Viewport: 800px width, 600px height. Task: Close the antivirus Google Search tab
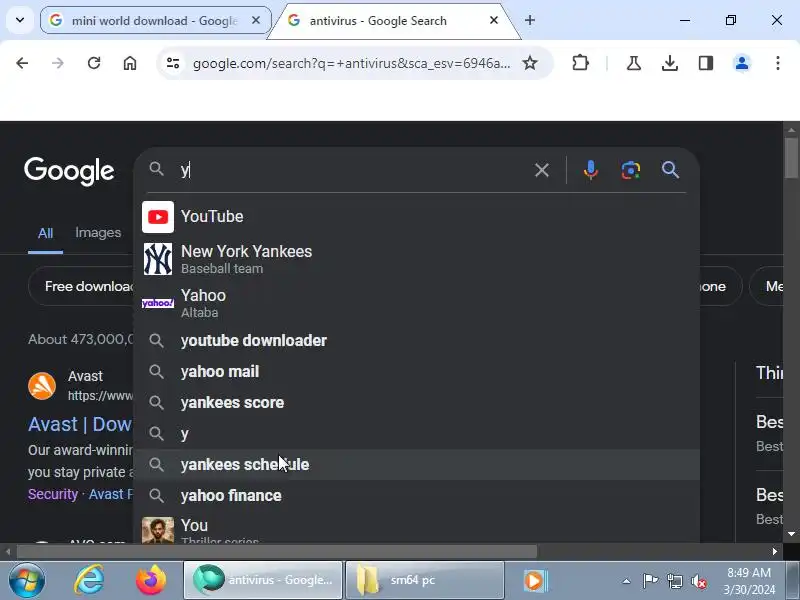point(493,20)
